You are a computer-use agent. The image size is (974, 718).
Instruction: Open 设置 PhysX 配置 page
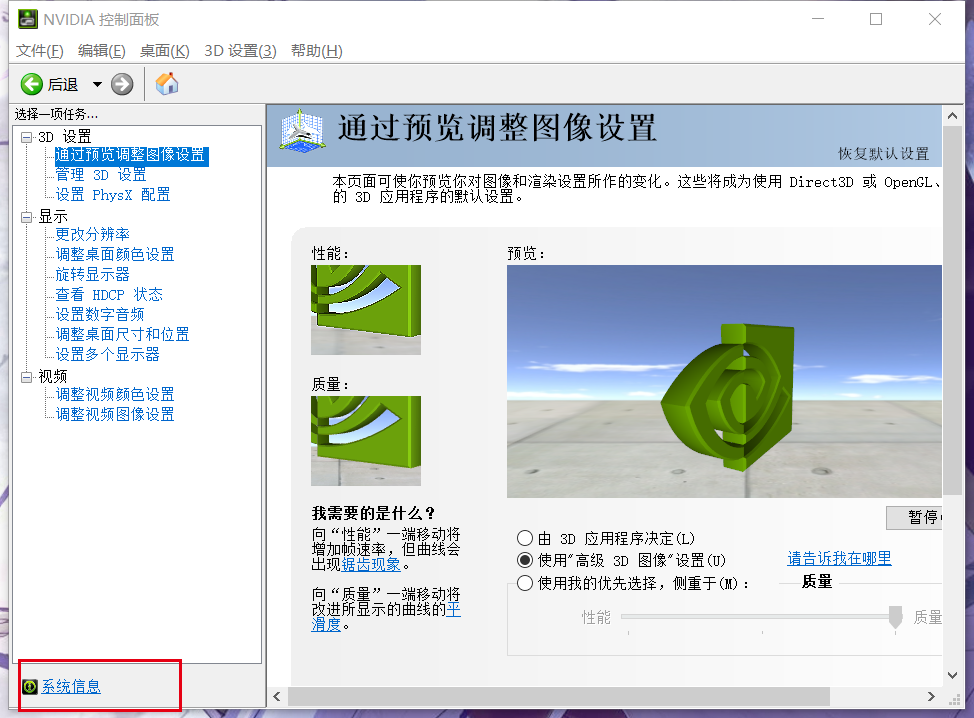(112, 194)
